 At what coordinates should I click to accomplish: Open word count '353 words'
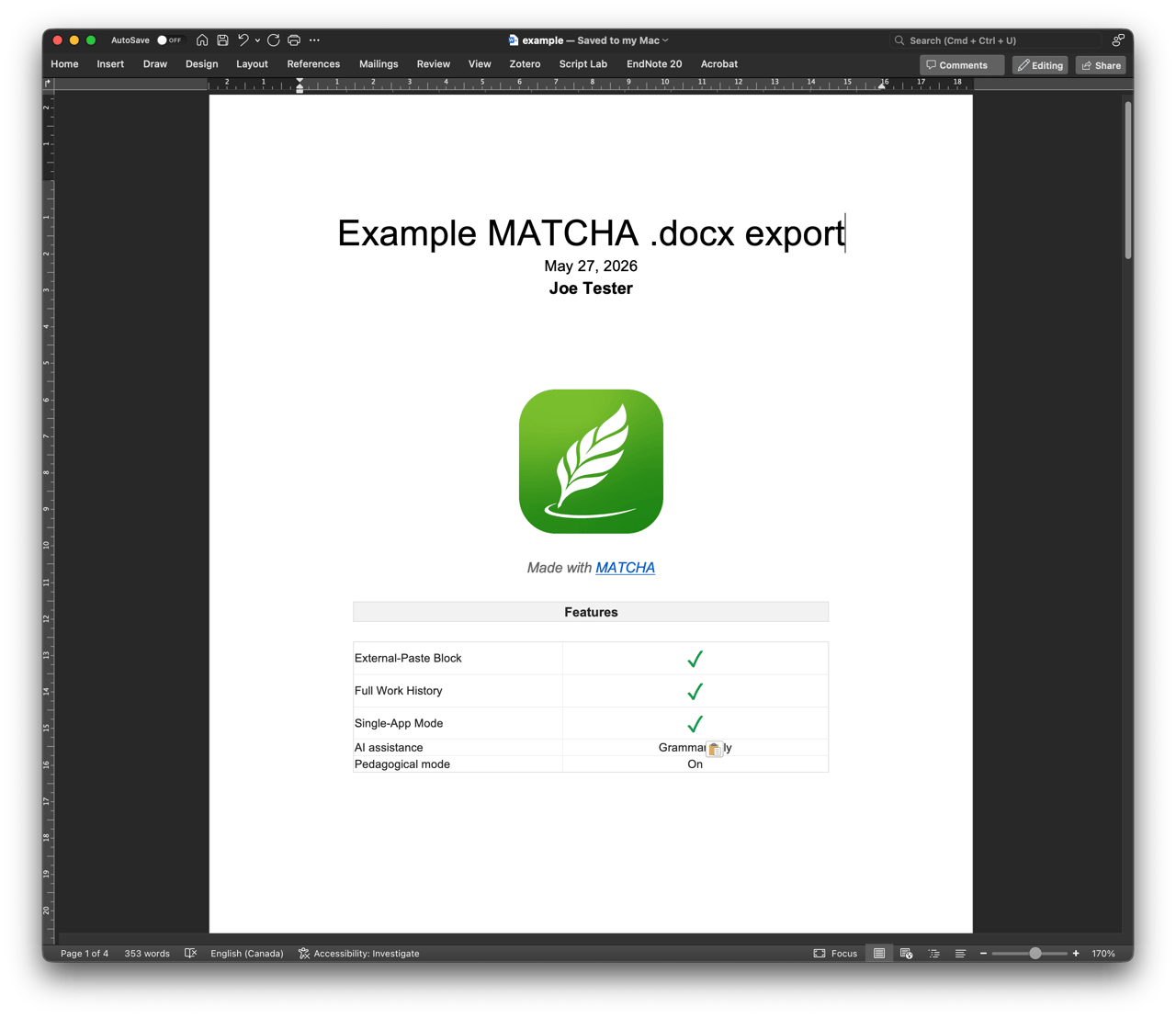[x=147, y=954]
